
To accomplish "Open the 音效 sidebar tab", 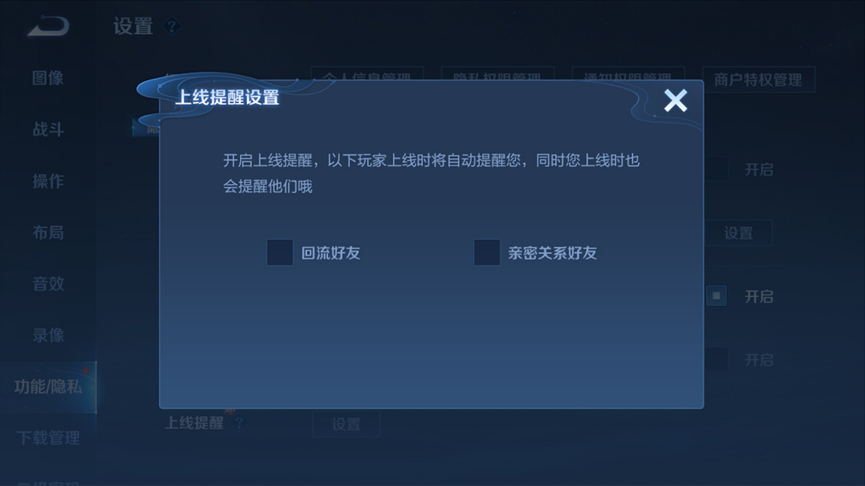I will [x=48, y=284].
